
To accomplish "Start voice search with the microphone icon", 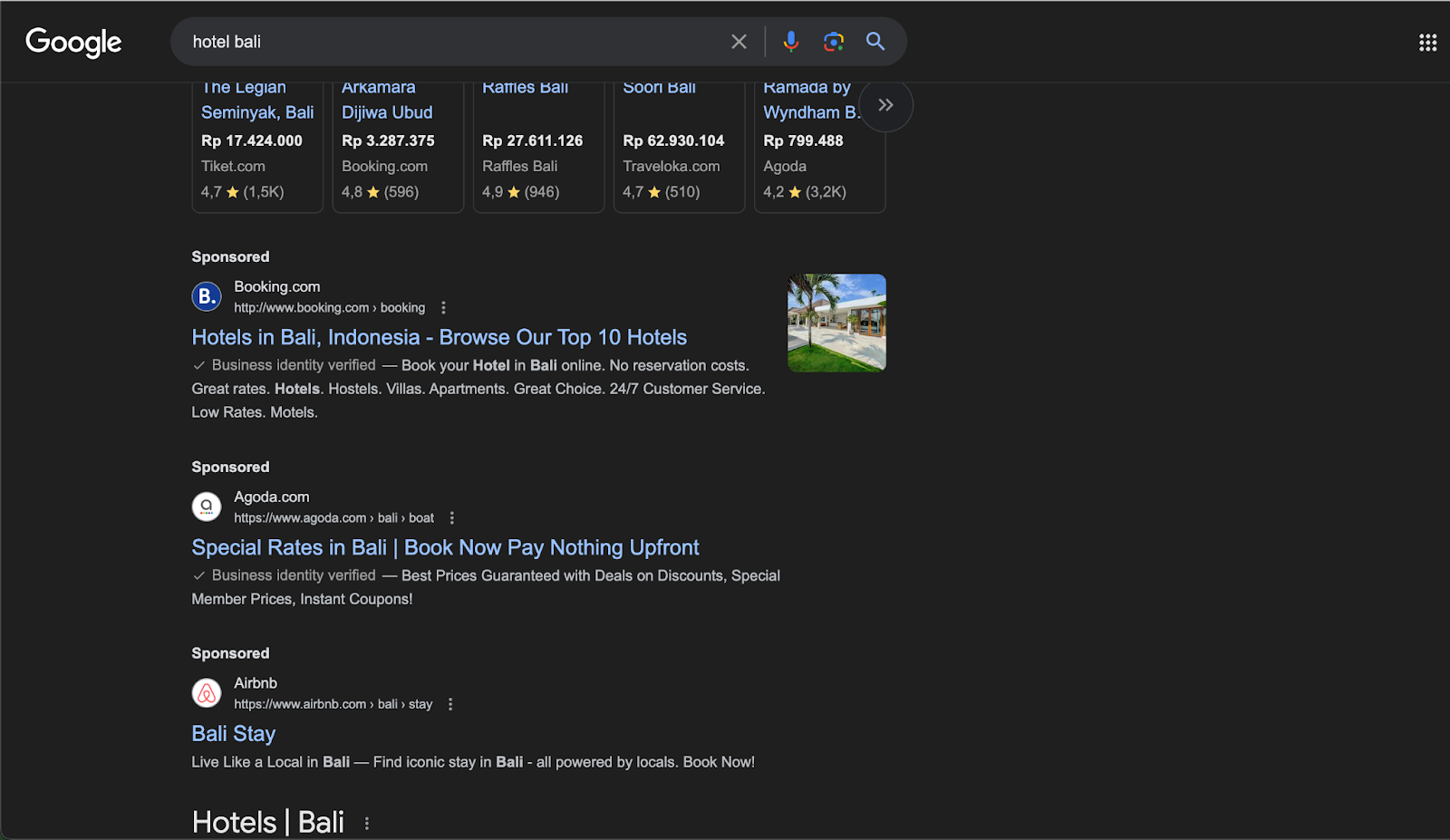I will click(791, 42).
